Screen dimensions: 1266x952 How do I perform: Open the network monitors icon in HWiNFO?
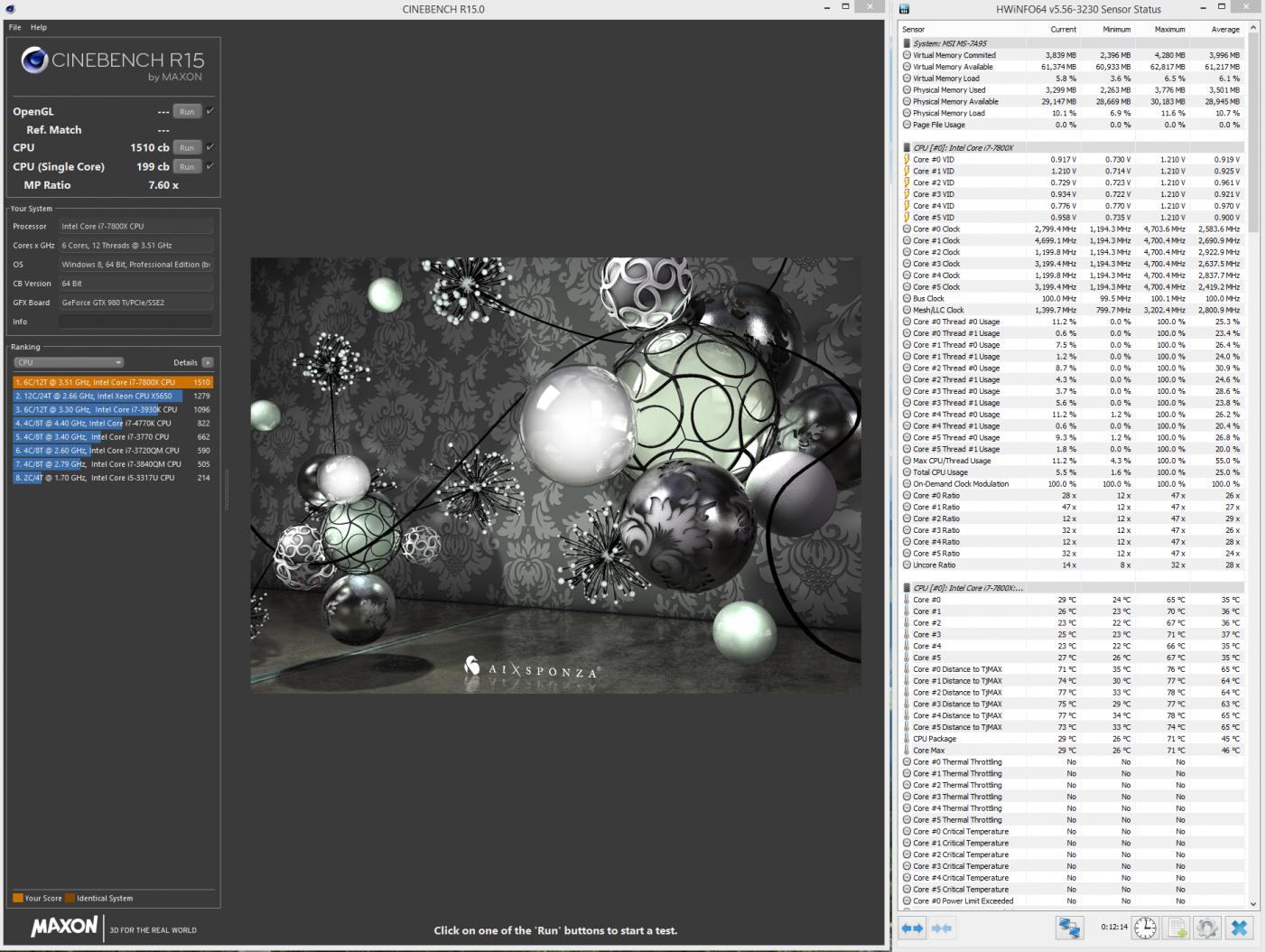[1069, 928]
